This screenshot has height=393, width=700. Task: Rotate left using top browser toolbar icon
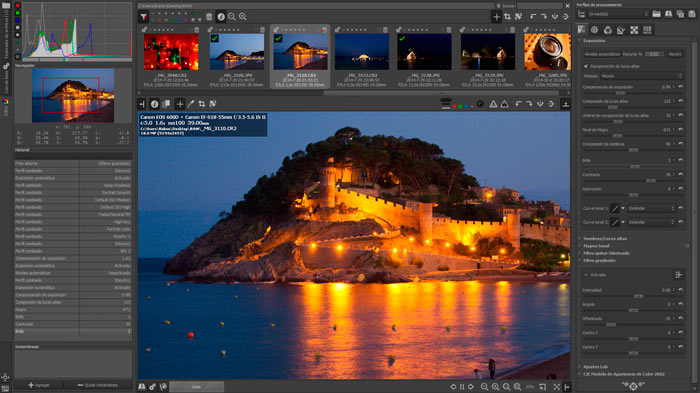click(533, 17)
